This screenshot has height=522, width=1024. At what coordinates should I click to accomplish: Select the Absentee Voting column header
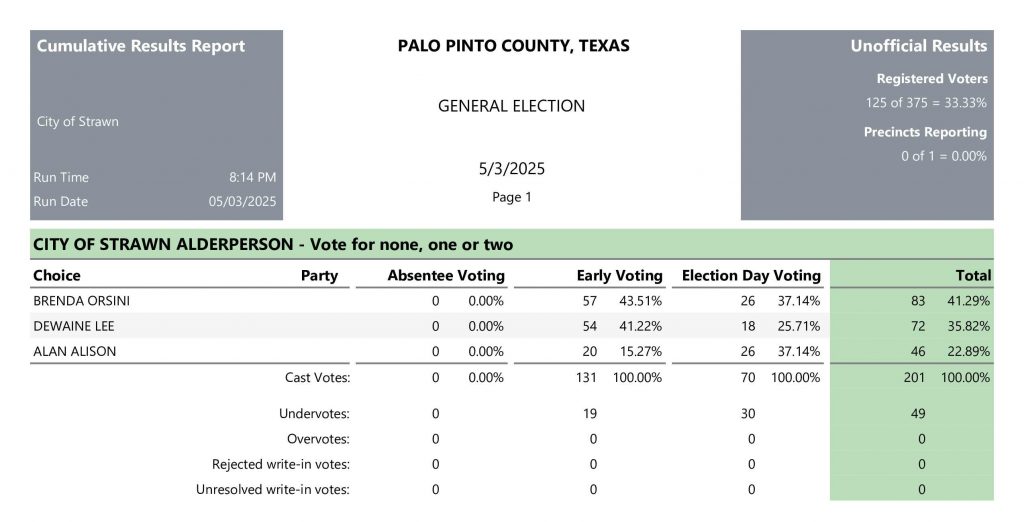[x=446, y=275]
